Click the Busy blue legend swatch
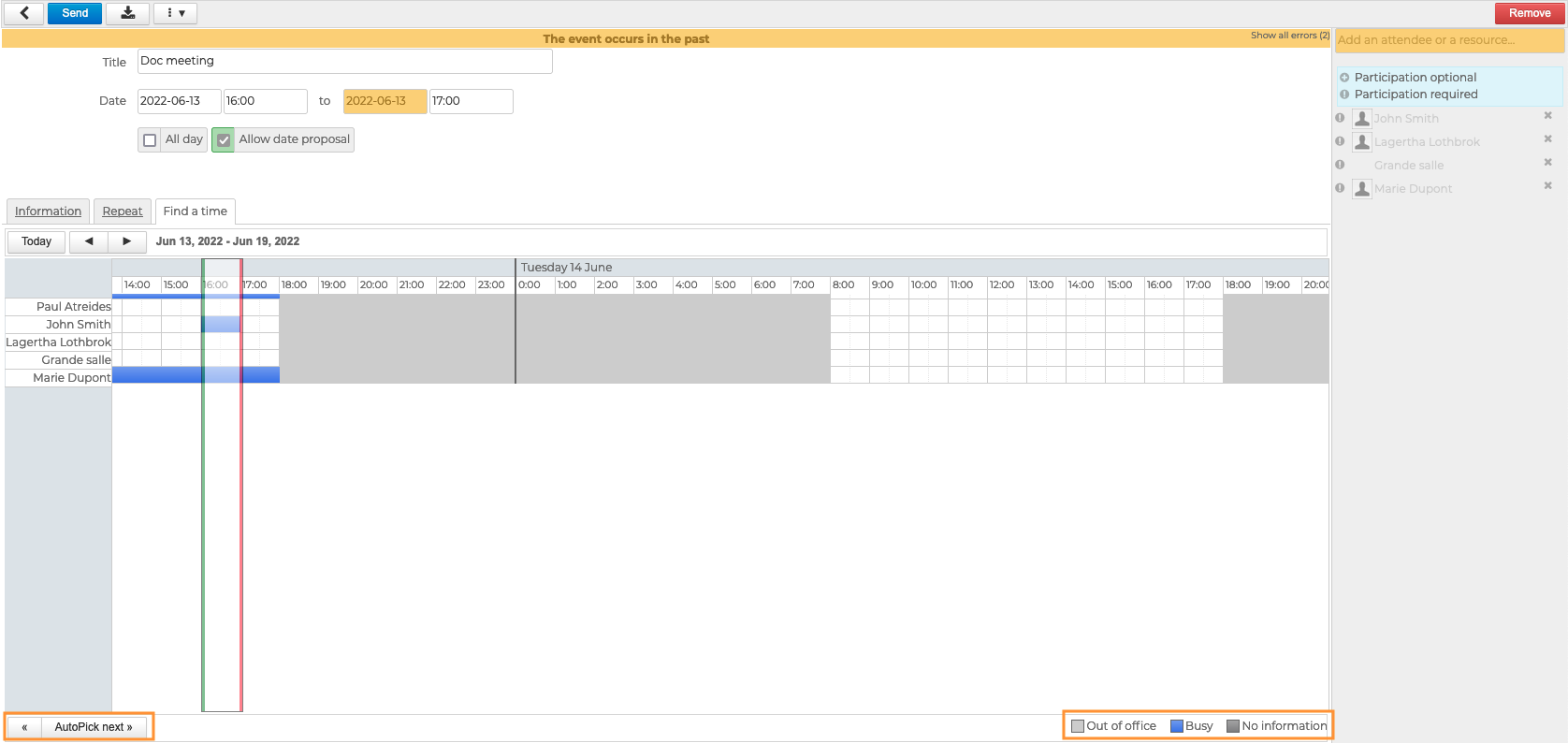 (1177, 726)
